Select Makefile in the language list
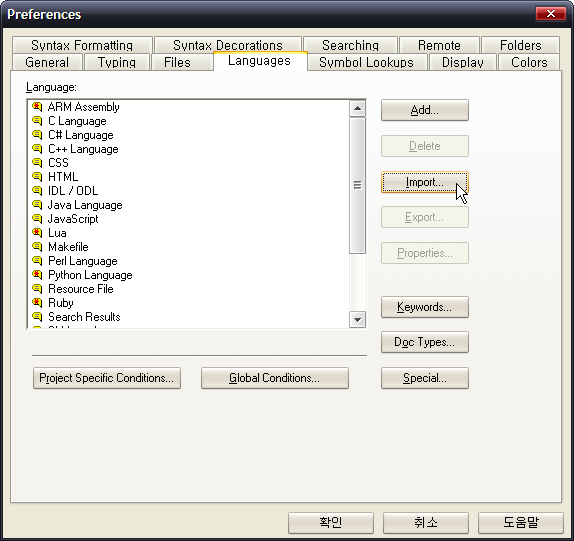Screen dimensions: 574x541 tap(68, 247)
